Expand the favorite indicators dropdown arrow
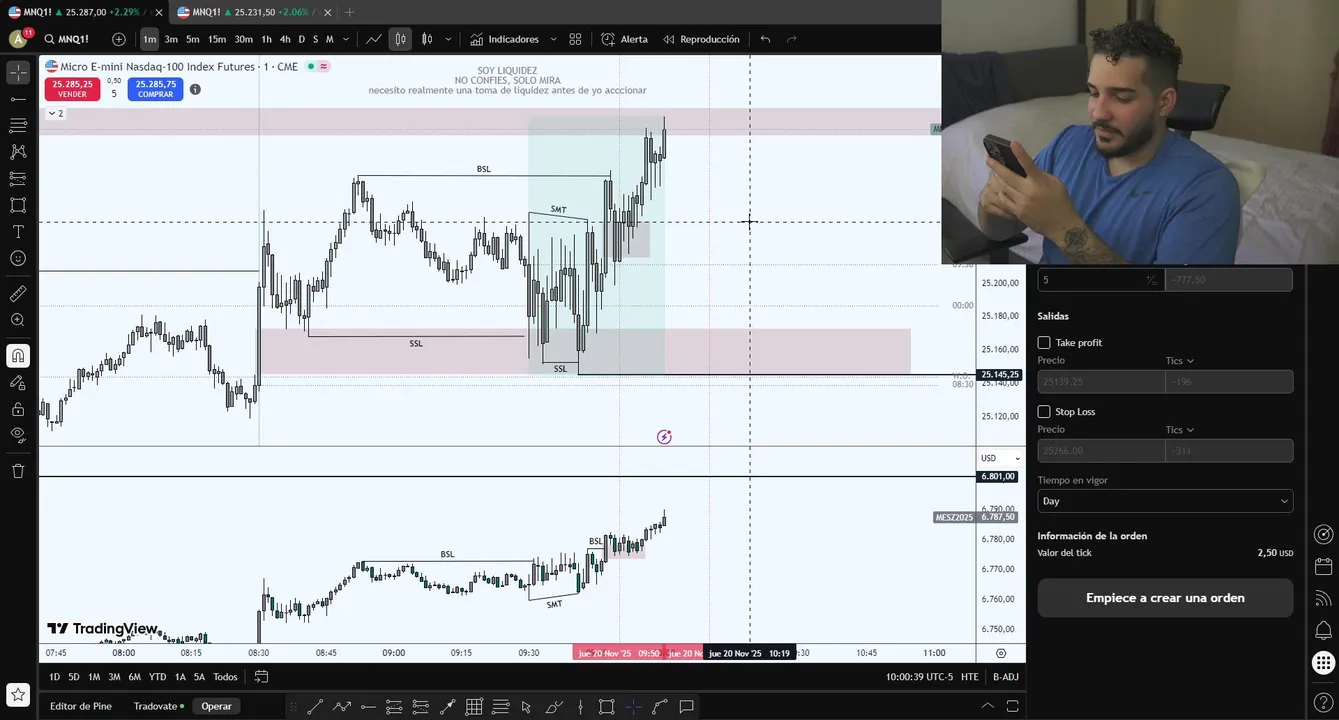Viewport: 1339px width, 720px height. 552,39
